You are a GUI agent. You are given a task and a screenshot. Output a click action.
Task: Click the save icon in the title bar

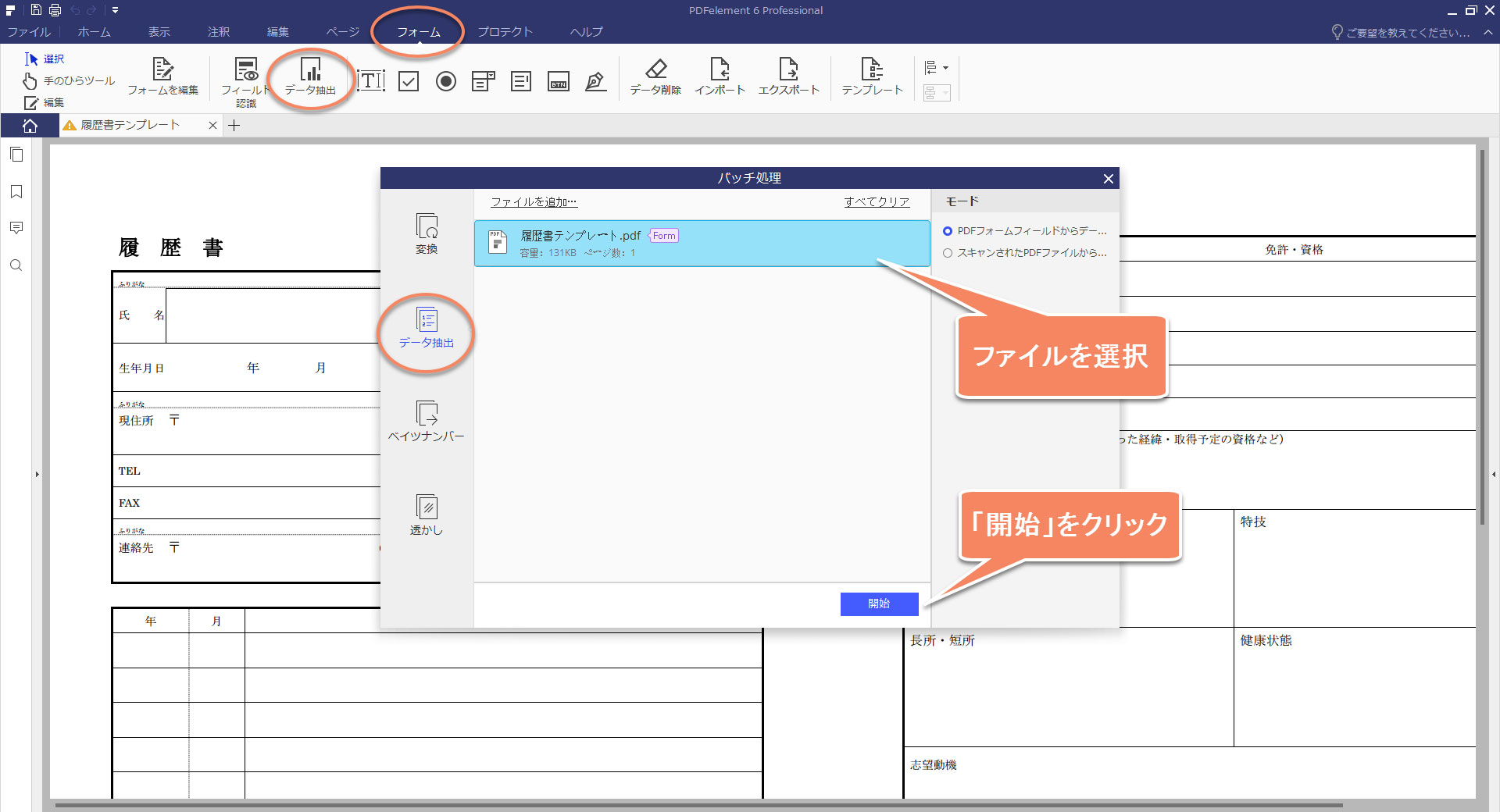click(36, 10)
